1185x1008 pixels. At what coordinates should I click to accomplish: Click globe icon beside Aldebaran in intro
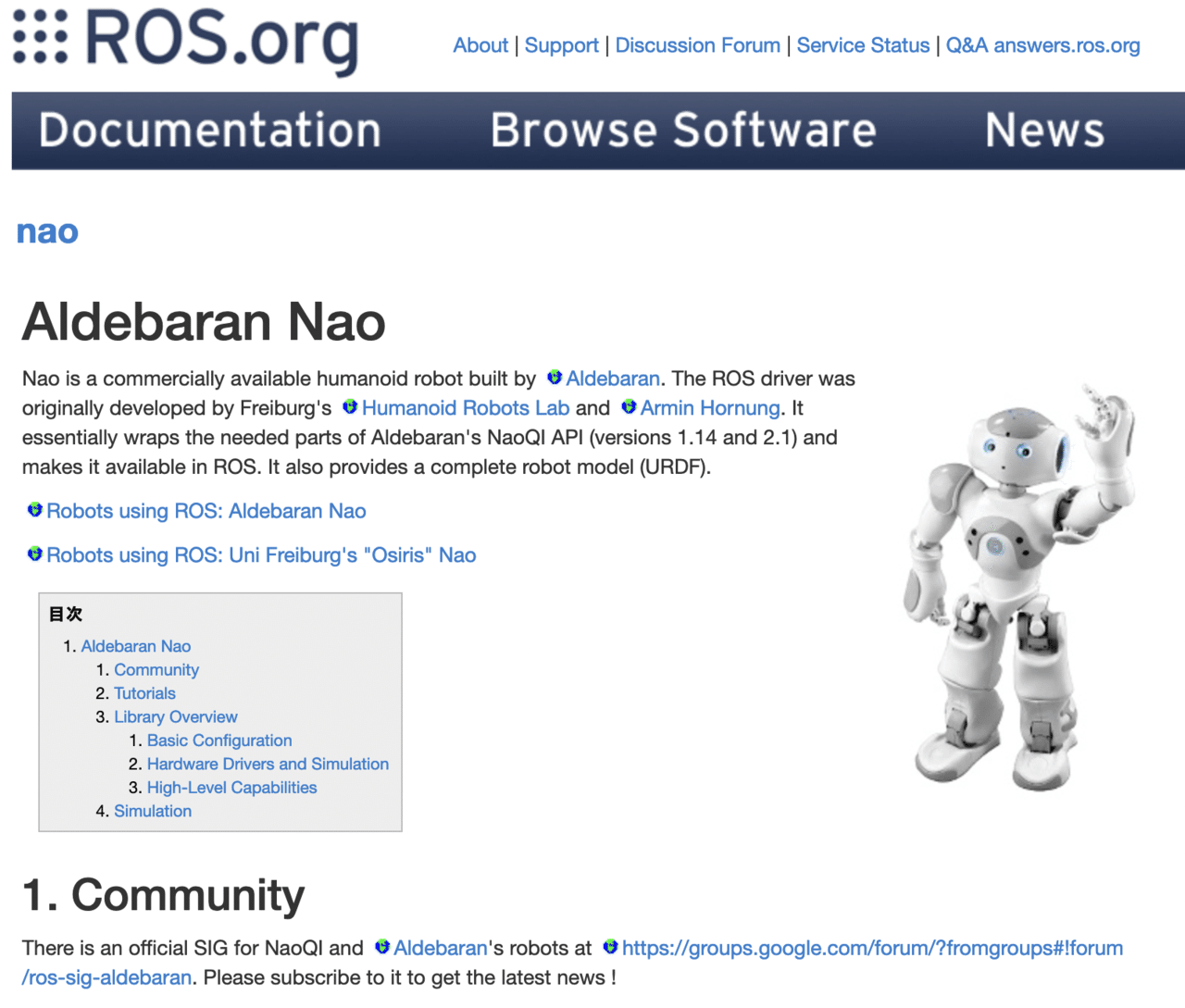point(555,378)
